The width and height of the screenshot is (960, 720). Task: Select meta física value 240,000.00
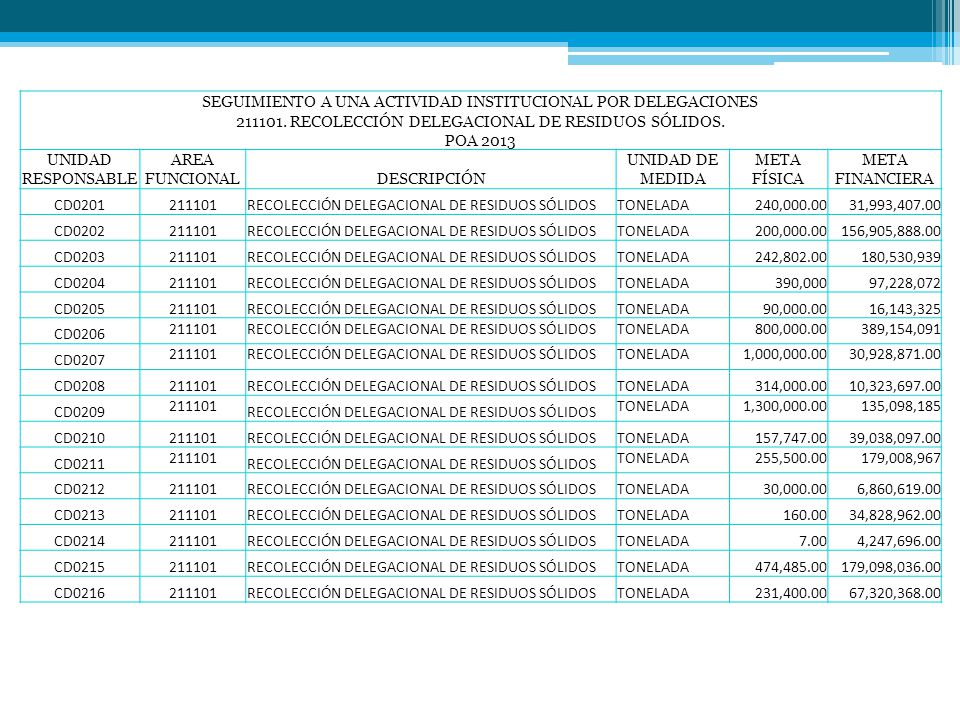pyautogui.click(x=790, y=205)
